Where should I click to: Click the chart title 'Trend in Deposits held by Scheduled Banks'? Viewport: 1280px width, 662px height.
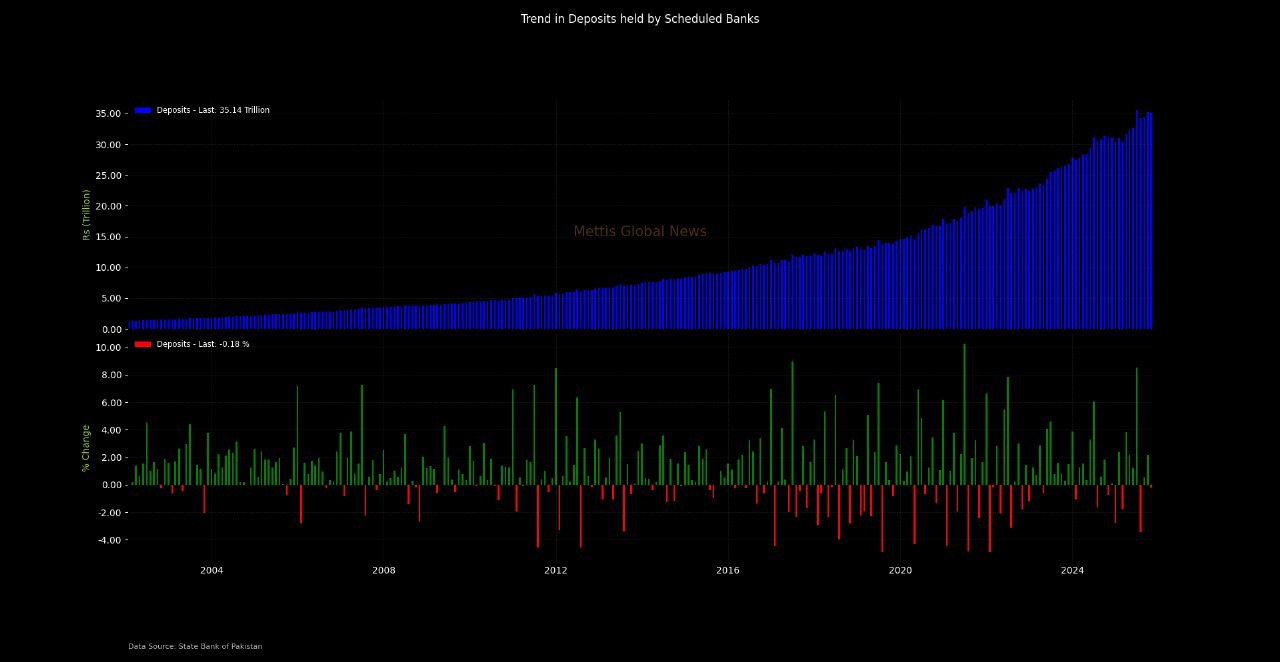(639, 19)
